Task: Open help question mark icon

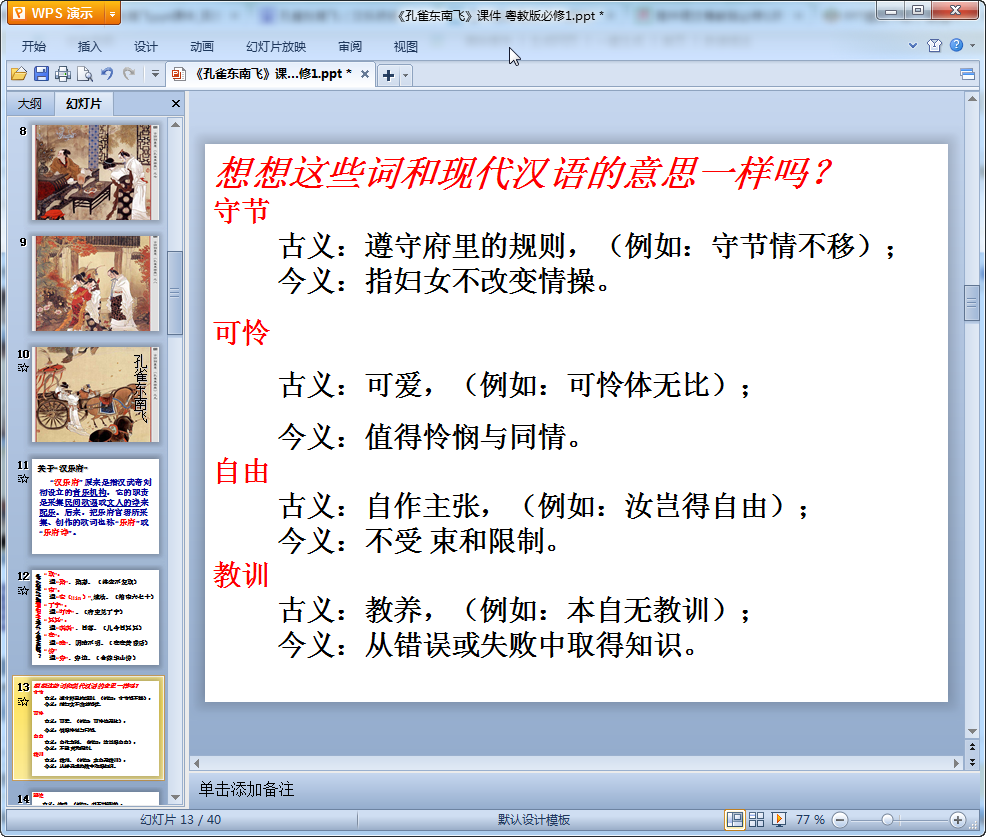Action: coord(956,45)
